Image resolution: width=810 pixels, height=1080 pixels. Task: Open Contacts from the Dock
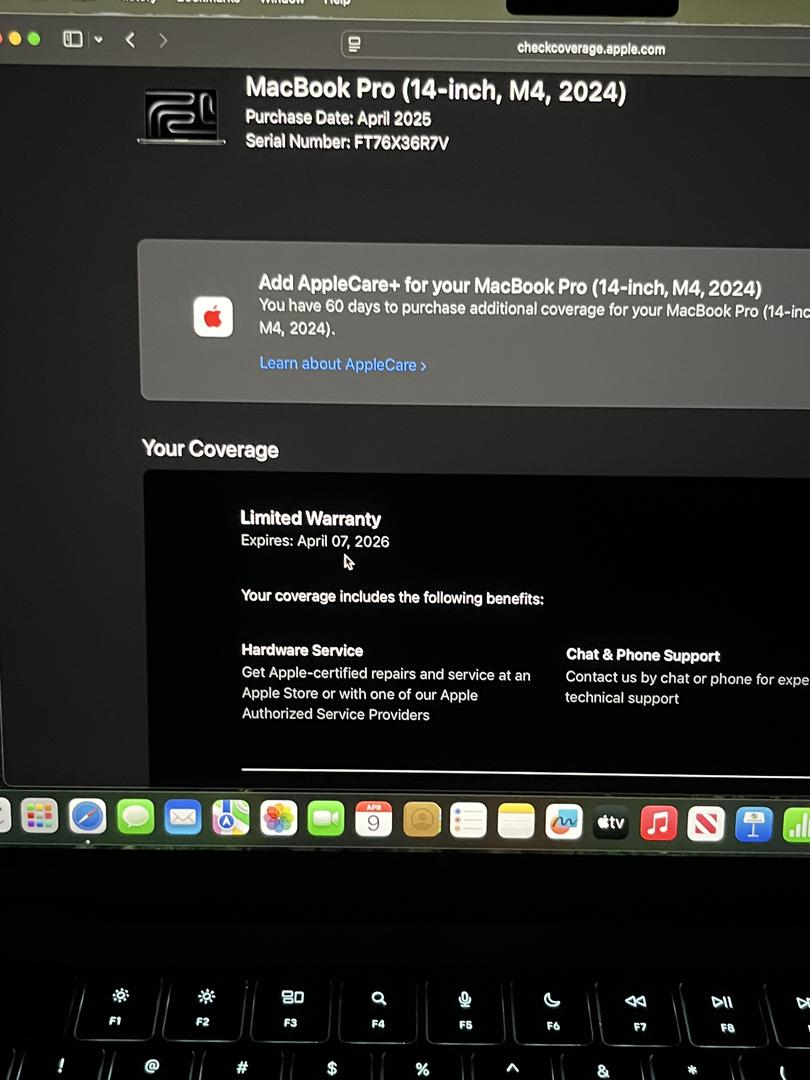422,820
